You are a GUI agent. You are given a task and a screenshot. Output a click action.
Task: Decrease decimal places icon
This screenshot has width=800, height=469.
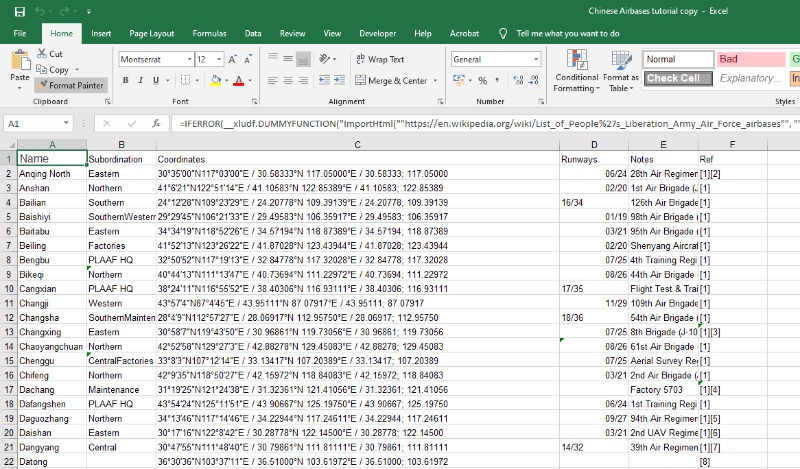pos(534,80)
